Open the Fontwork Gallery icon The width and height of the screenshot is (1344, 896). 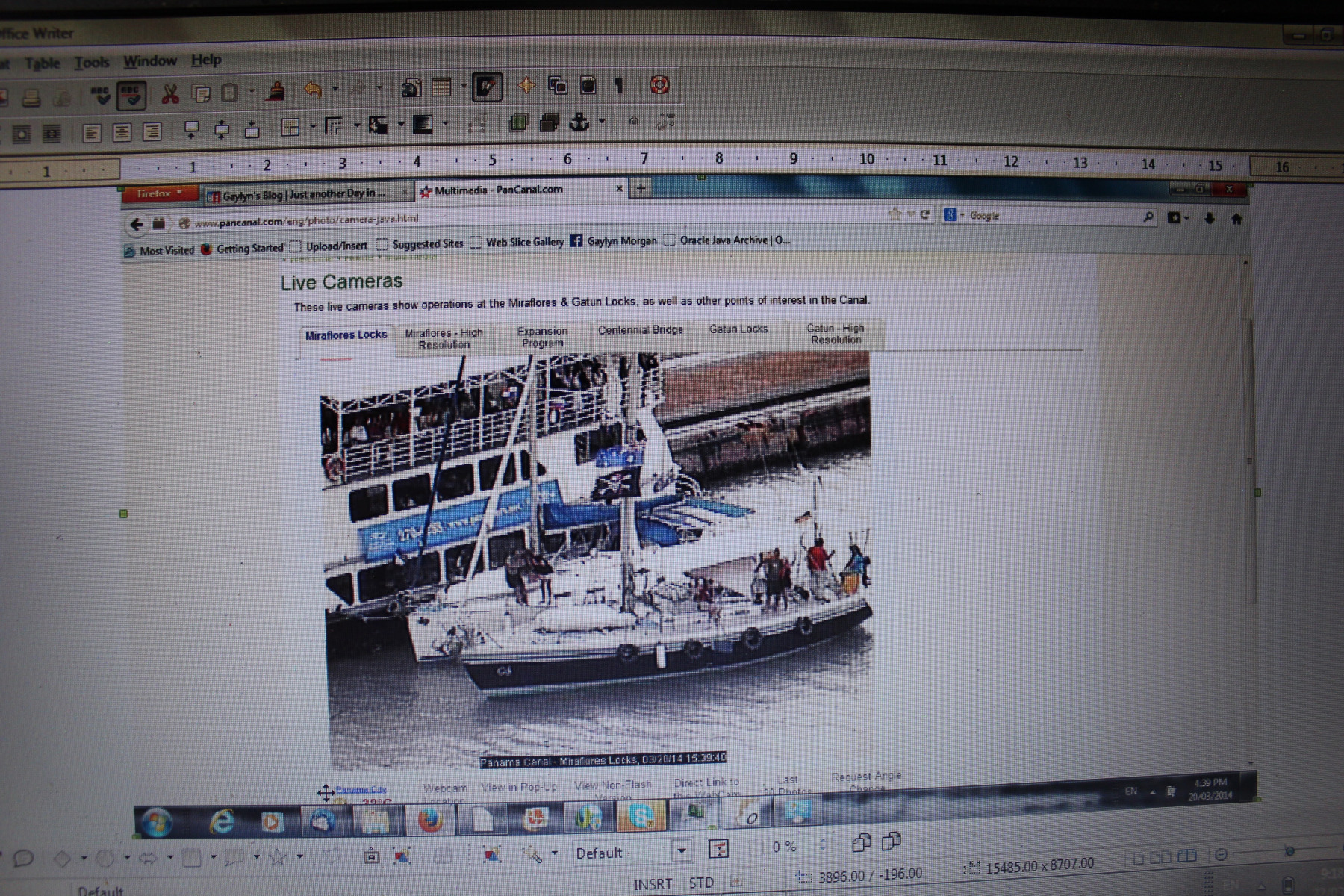[371, 856]
